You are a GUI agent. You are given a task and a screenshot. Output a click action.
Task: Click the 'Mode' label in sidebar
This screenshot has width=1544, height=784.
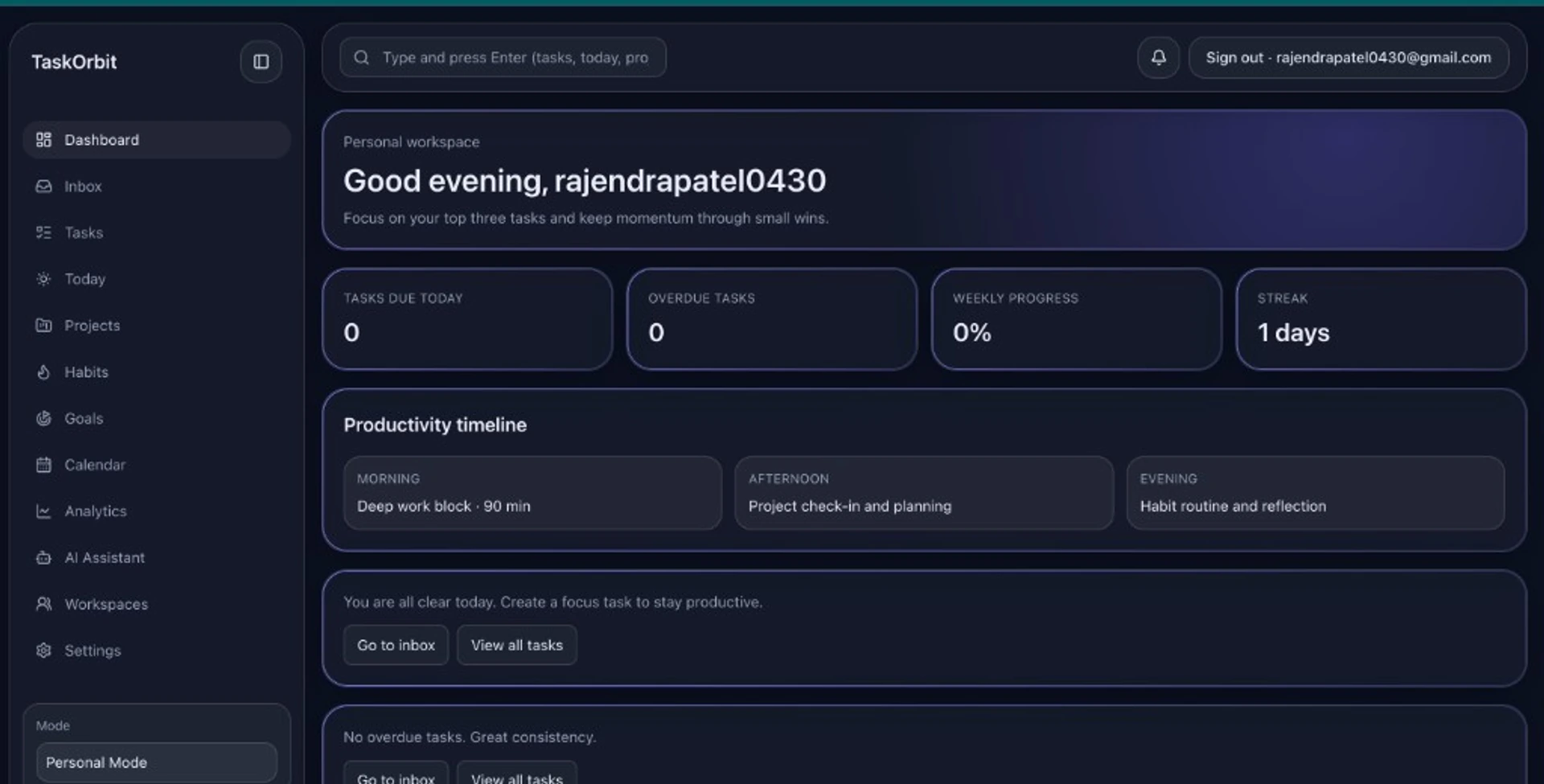[x=53, y=725]
